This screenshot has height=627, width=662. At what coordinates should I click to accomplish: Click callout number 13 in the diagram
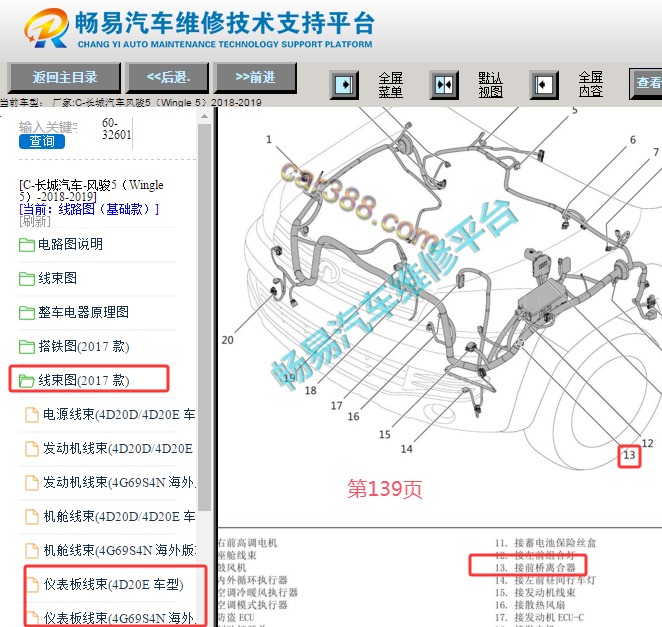coord(629,455)
